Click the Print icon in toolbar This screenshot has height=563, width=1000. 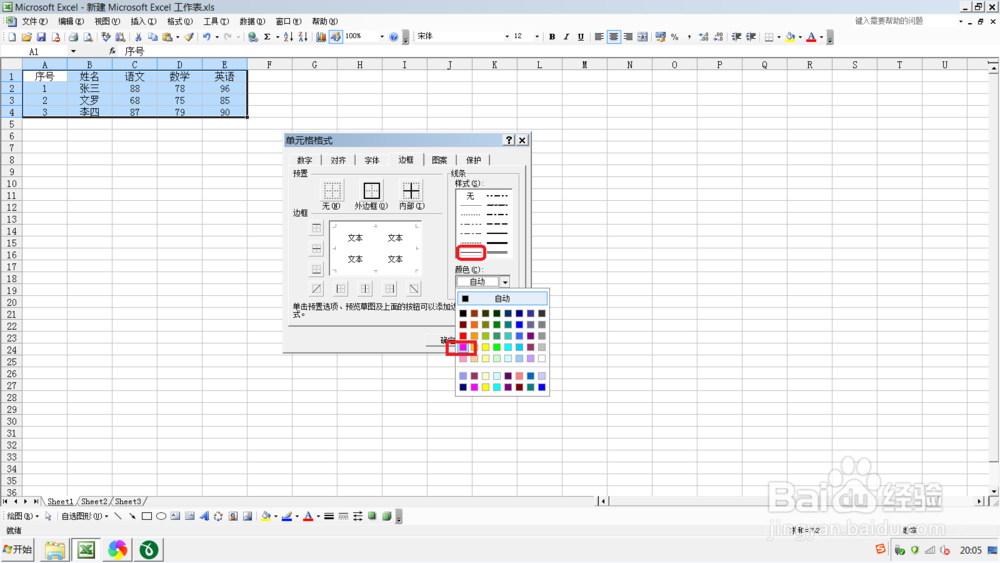coord(73,37)
